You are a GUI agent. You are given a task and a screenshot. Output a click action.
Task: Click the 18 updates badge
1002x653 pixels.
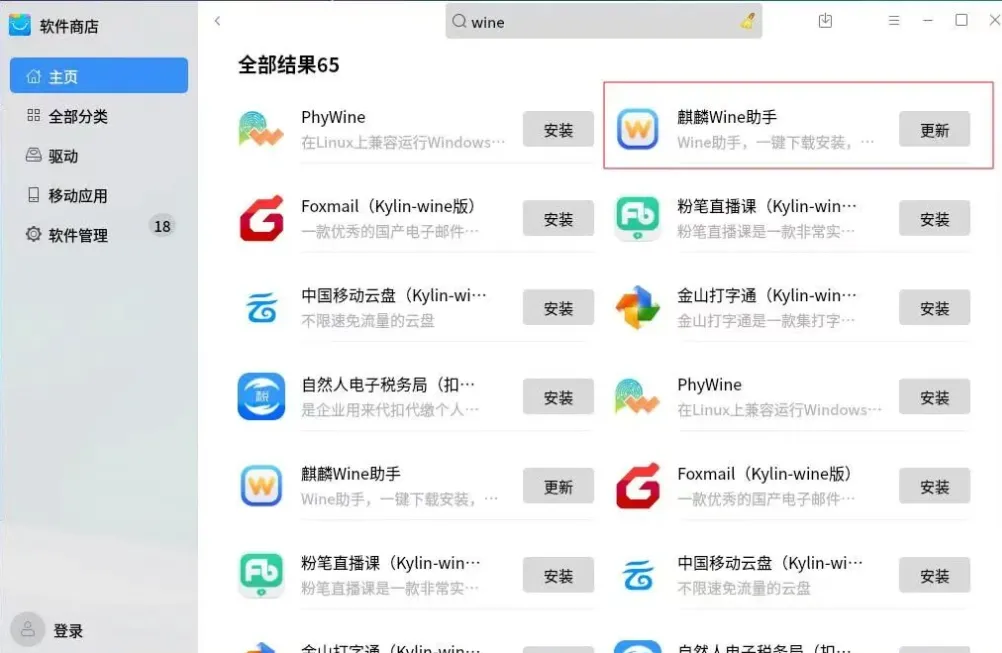(162, 226)
